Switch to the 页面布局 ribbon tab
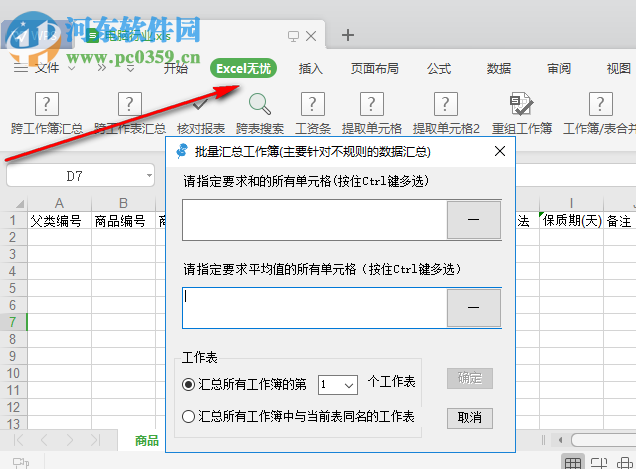 click(x=374, y=68)
